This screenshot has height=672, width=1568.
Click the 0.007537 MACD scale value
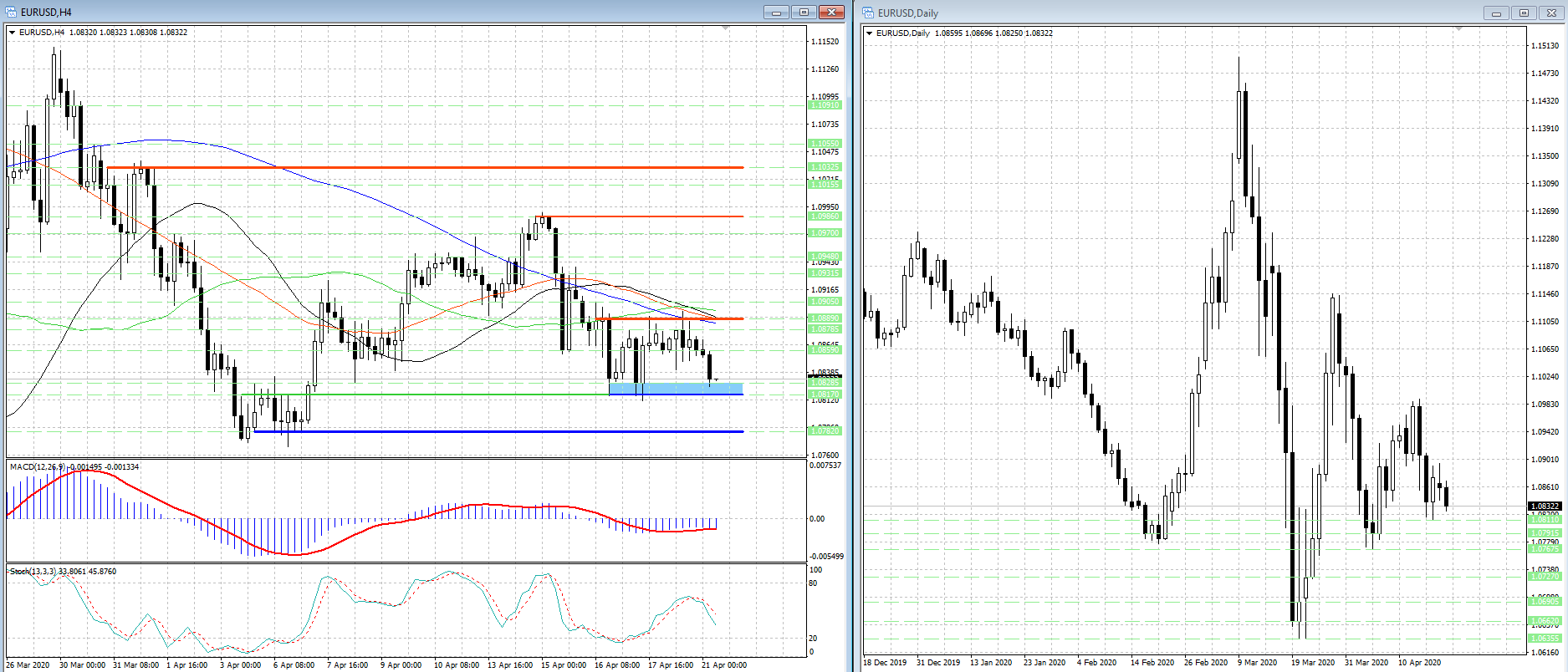click(x=826, y=466)
